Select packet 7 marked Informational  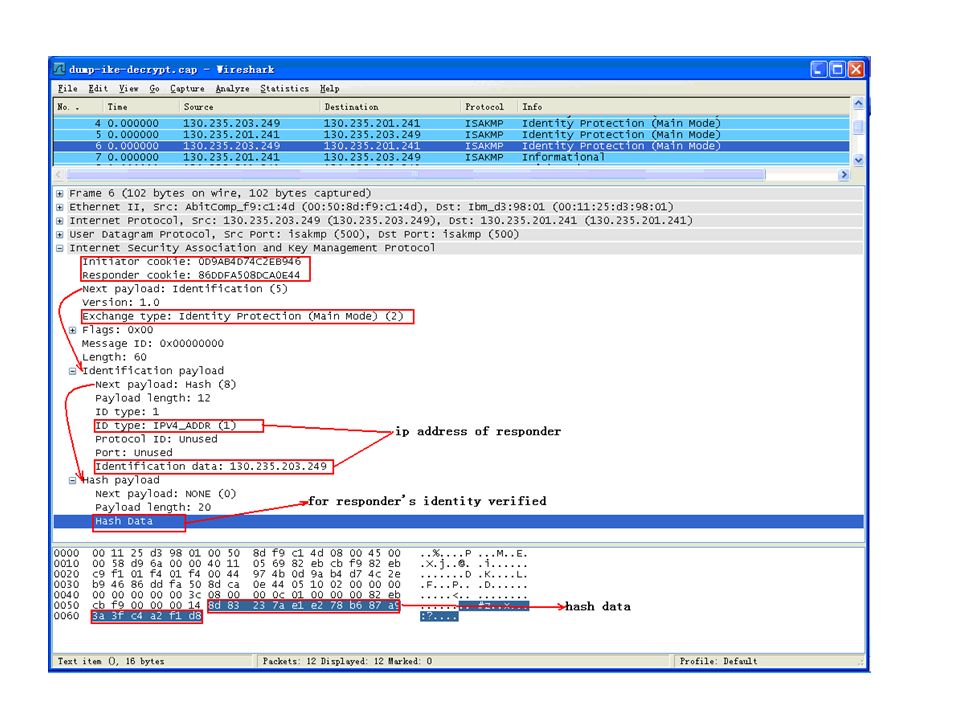tap(451, 157)
